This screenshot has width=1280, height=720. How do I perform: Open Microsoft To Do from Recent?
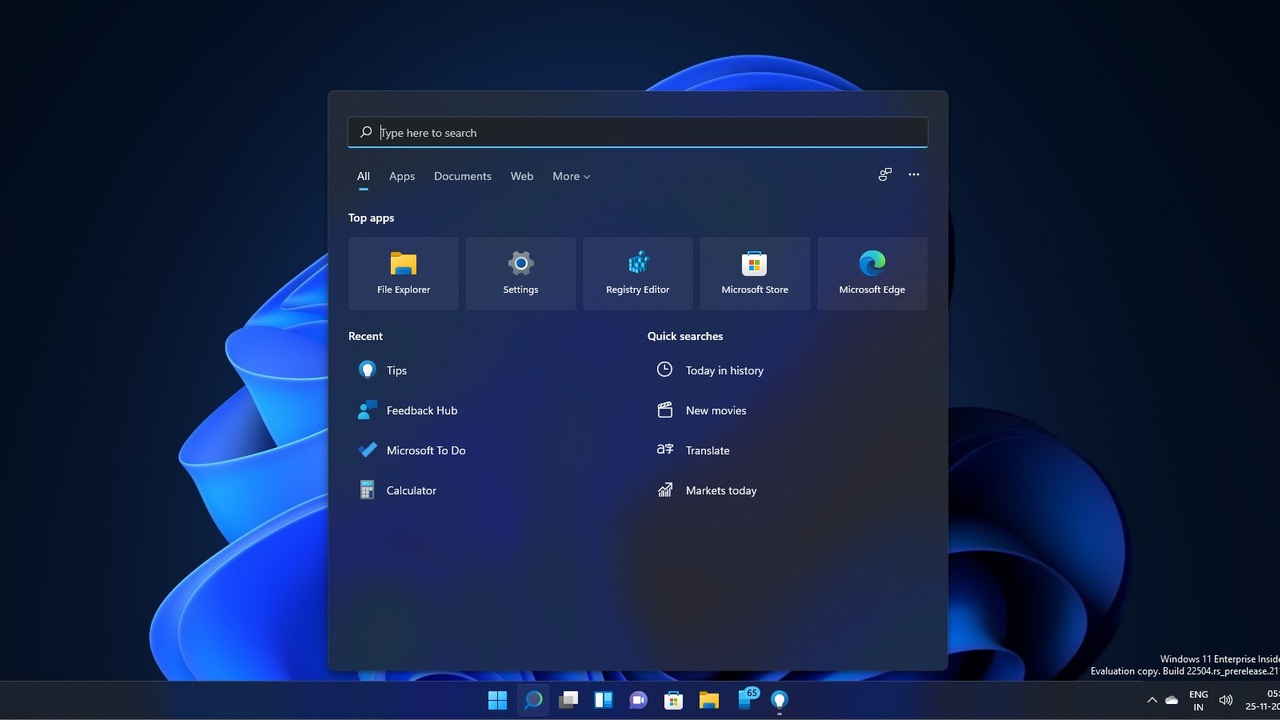pos(425,450)
